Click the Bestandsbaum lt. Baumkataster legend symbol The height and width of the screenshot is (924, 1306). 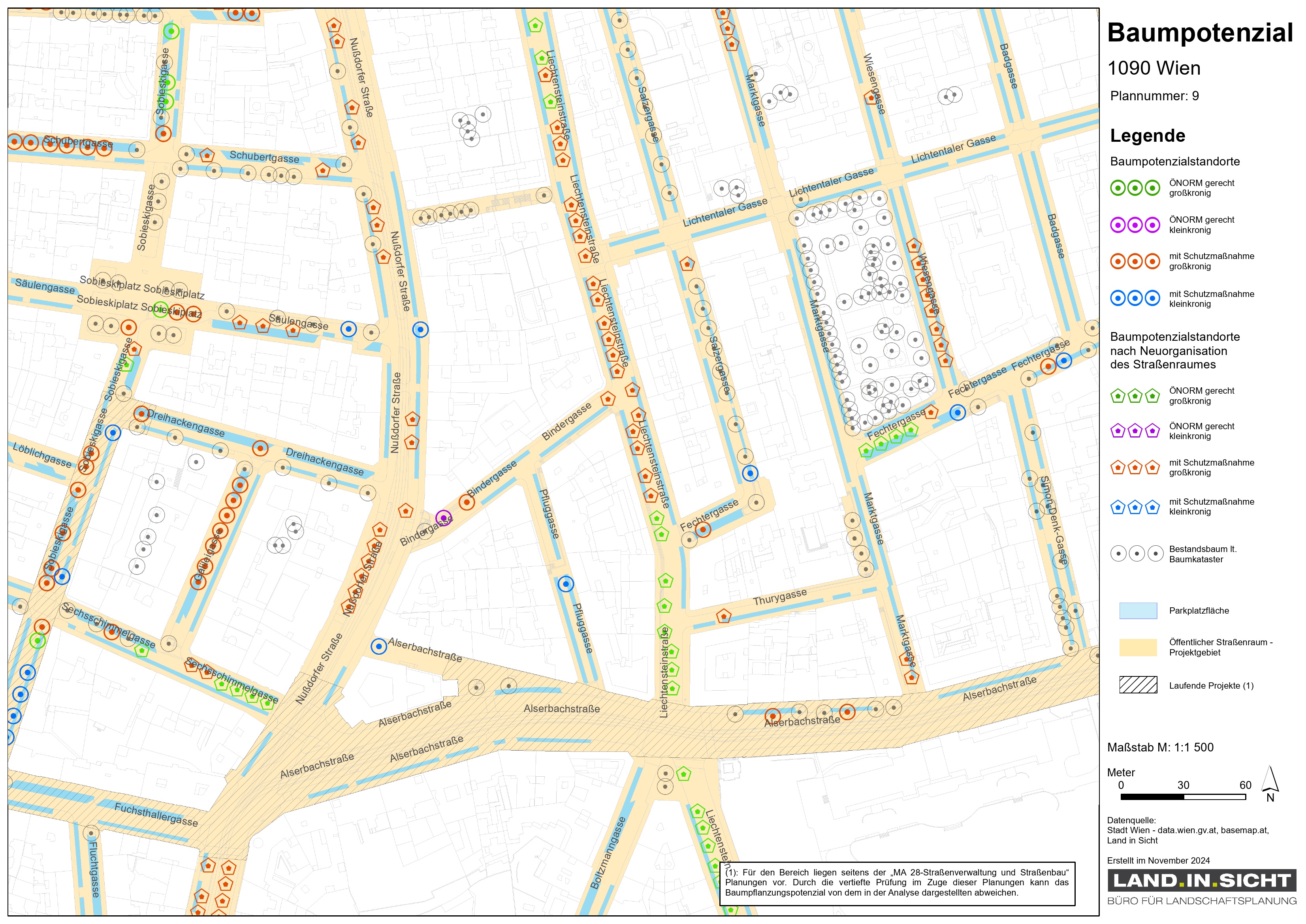tap(1137, 554)
